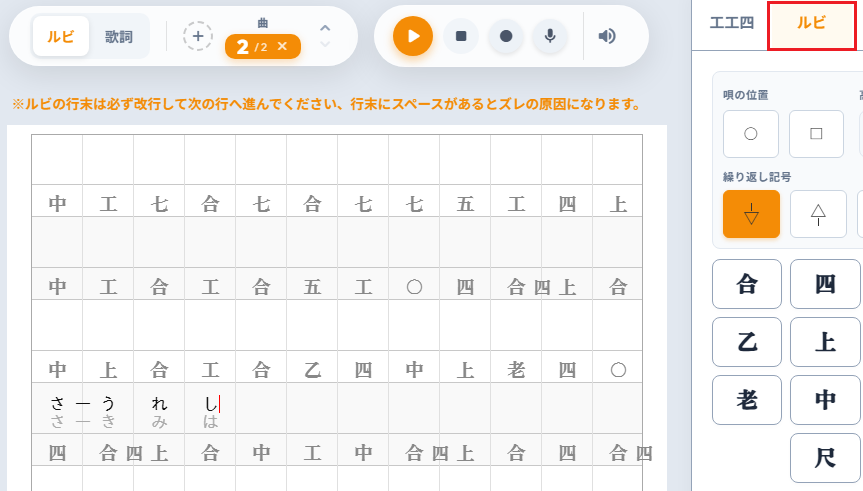Select the orange 2/2 song badge

click(x=263, y=46)
